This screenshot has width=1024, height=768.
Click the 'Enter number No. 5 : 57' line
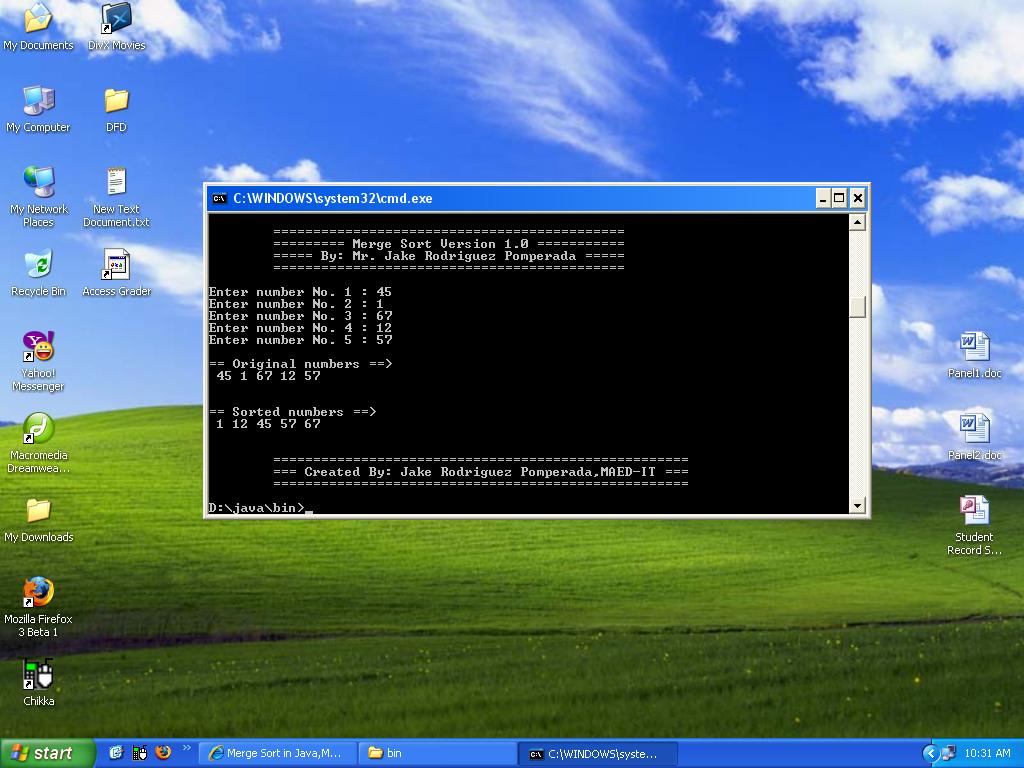click(x=300, y=340)
